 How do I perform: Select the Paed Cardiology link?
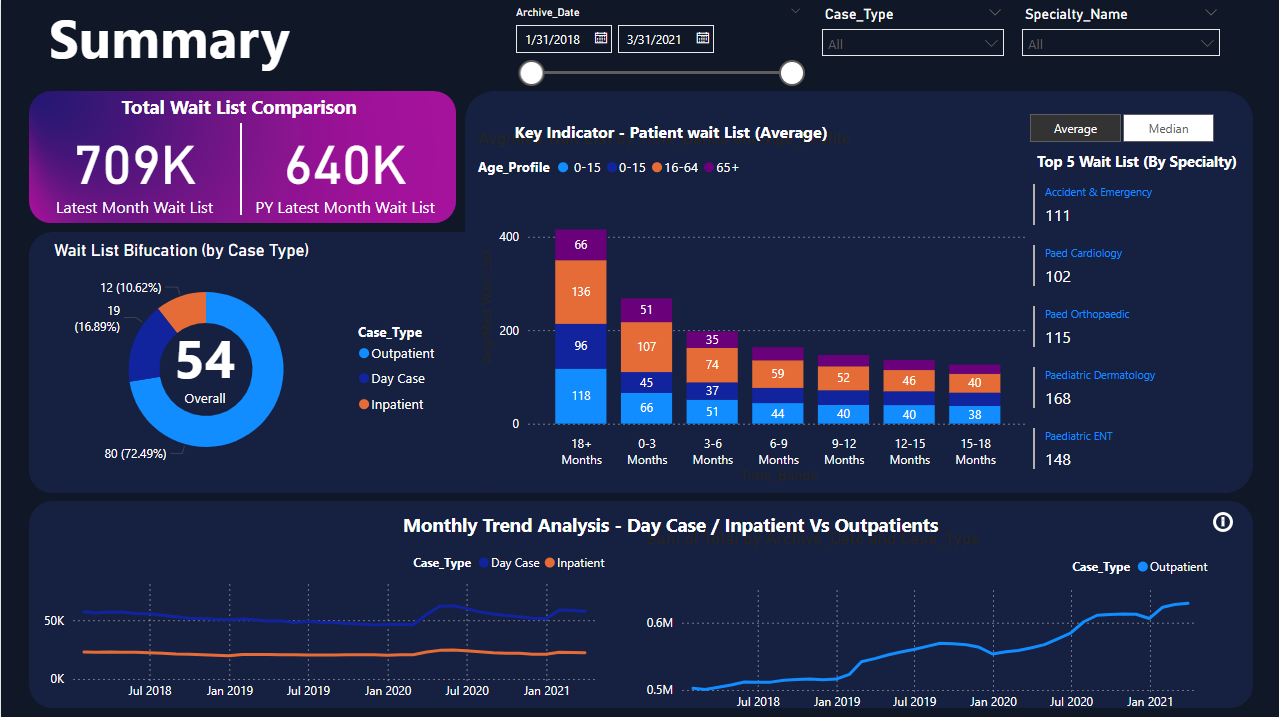tap(1083, 253)
